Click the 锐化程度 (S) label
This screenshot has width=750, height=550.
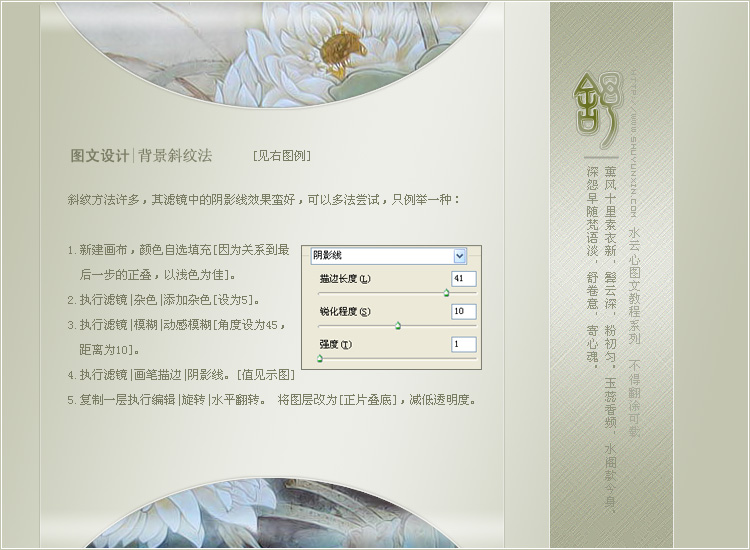344,312
